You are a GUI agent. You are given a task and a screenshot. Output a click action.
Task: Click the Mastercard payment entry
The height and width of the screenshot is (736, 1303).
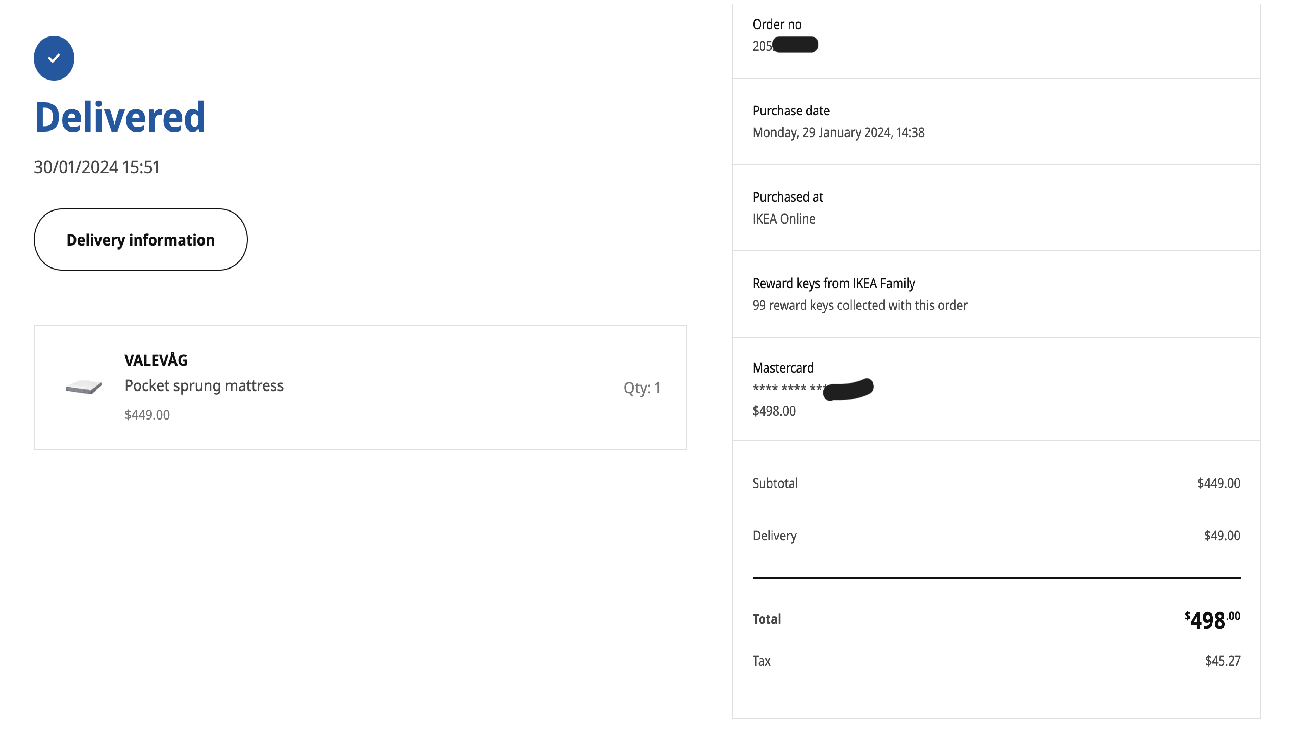[996, 389]
